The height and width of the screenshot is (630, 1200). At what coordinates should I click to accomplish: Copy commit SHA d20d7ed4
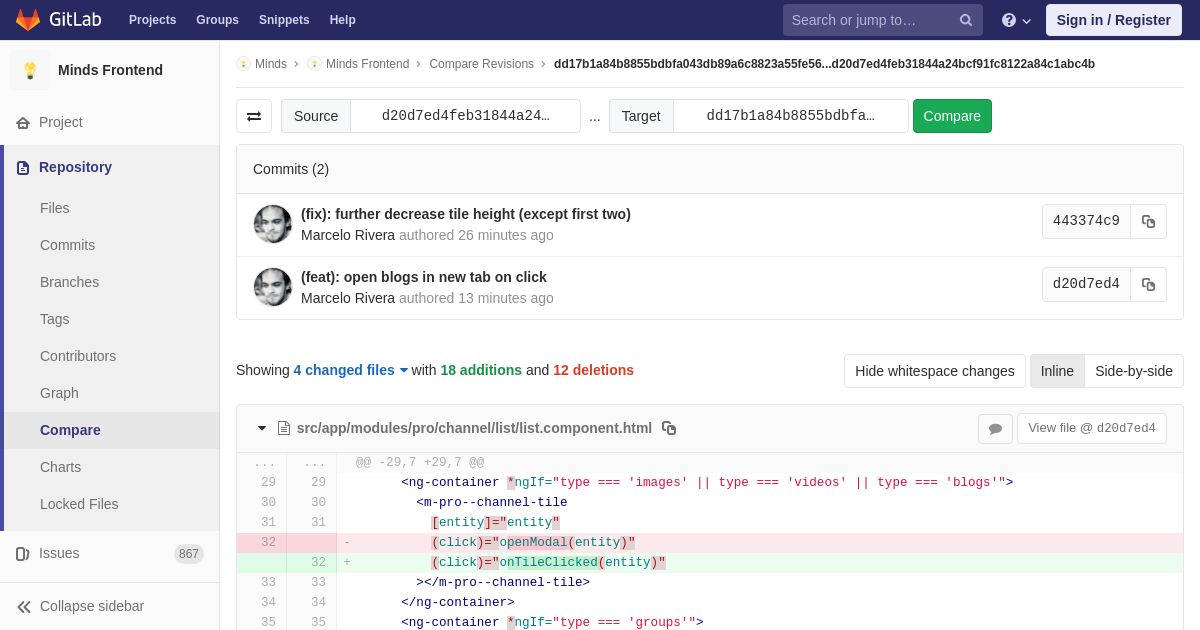pyautogui.click(x=1148, y=285)
